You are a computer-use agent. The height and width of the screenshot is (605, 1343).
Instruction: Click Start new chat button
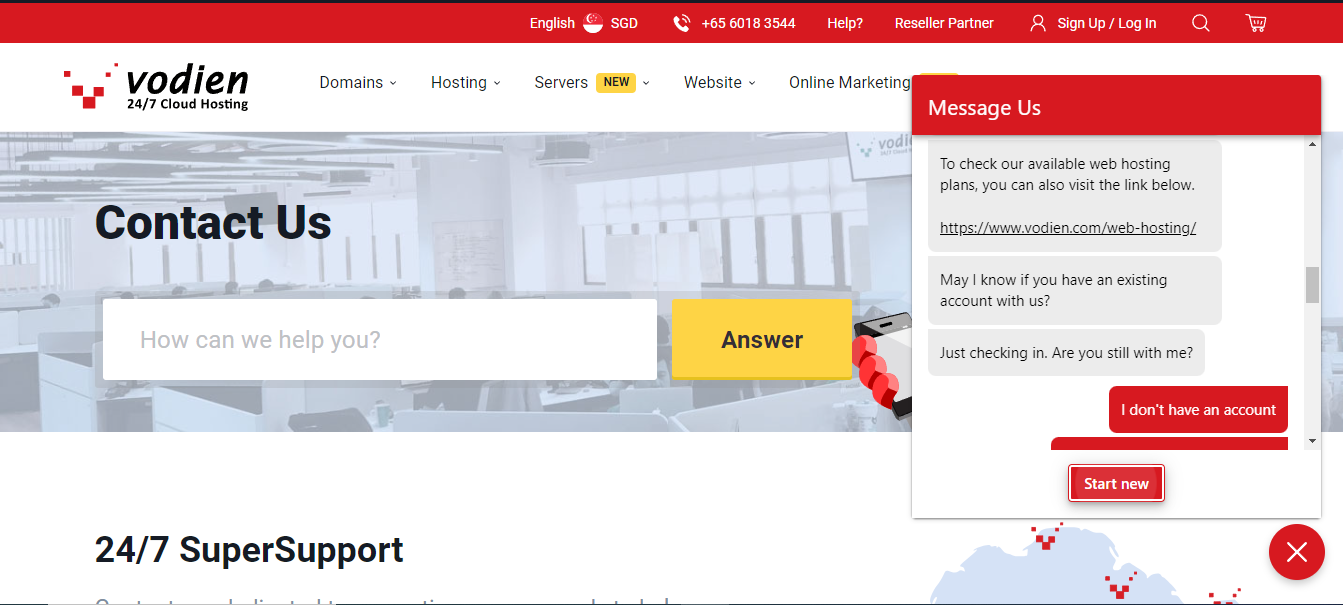pyautogui.click(x=1116, y=484)
